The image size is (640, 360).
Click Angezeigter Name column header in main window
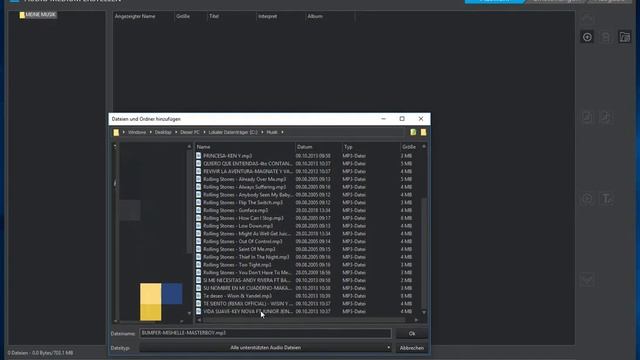coord(135,16)
